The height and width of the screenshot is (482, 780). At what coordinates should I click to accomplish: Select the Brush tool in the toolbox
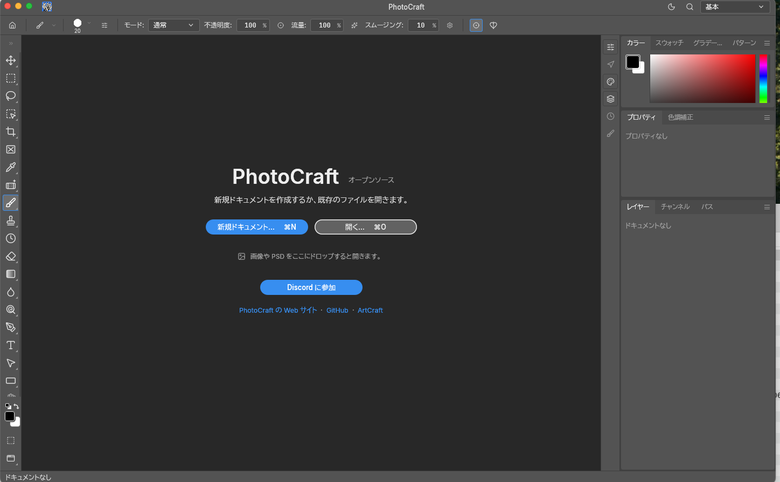point(10,203)
